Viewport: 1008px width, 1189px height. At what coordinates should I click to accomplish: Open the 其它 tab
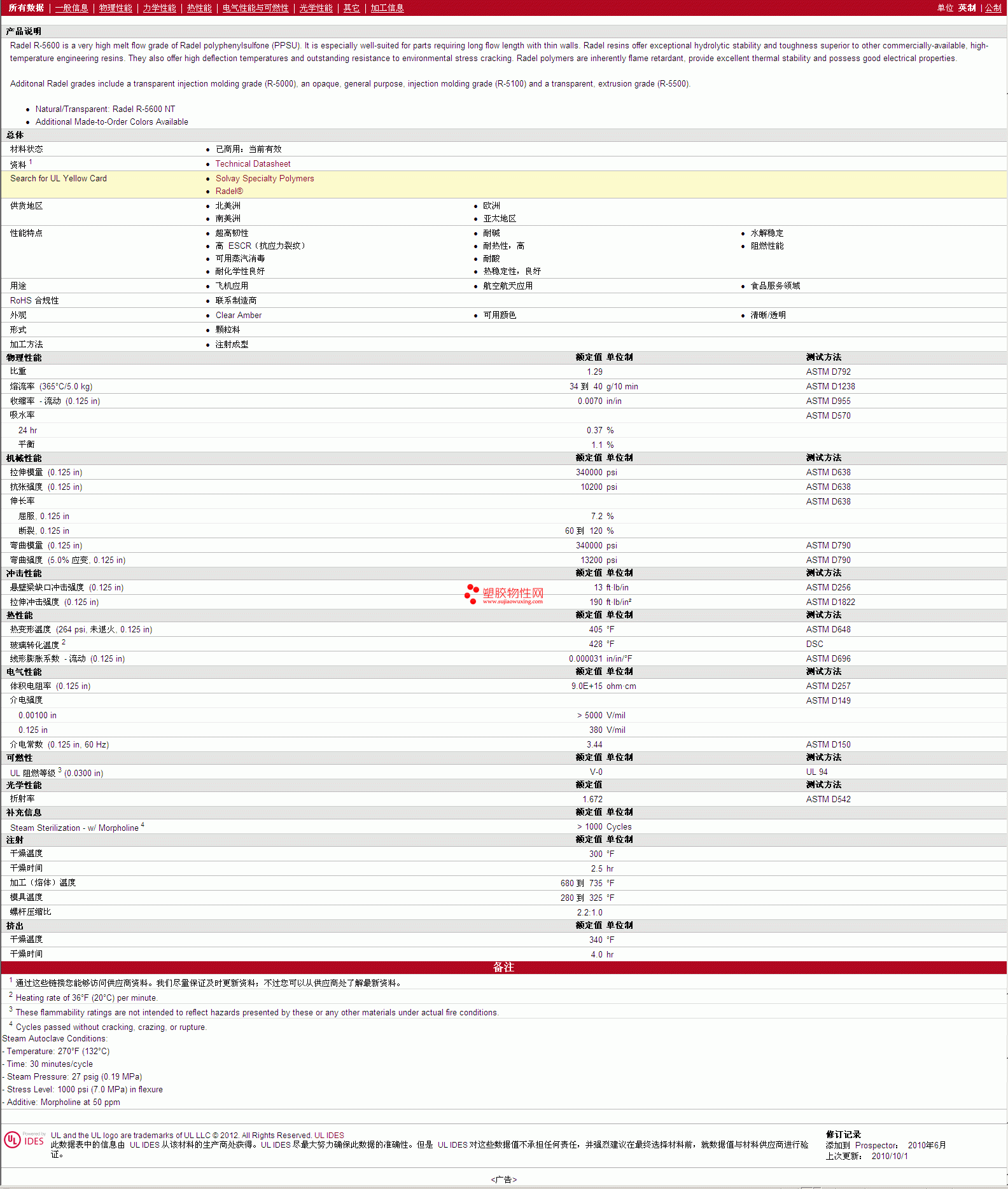click(x=352, y=8)
